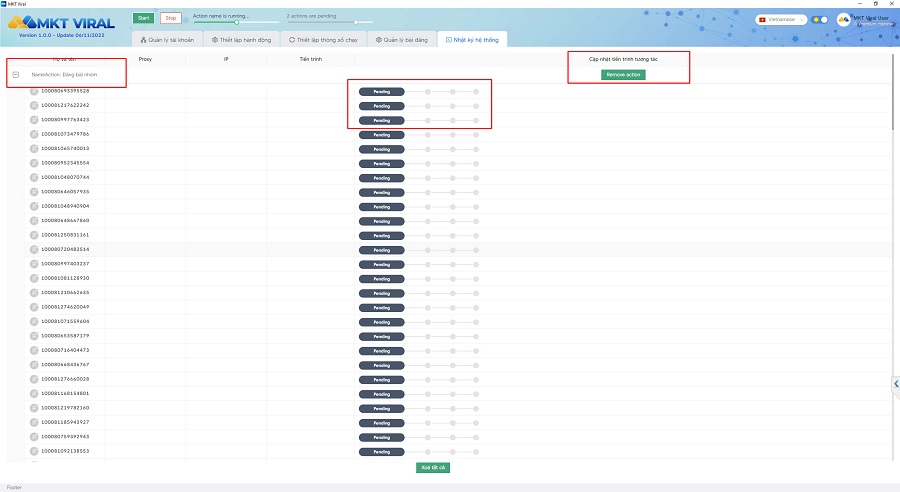Open the Quản lý tài khoản tab
The width and height of the screenshot is (900, 492).
[x=167, y=40]
